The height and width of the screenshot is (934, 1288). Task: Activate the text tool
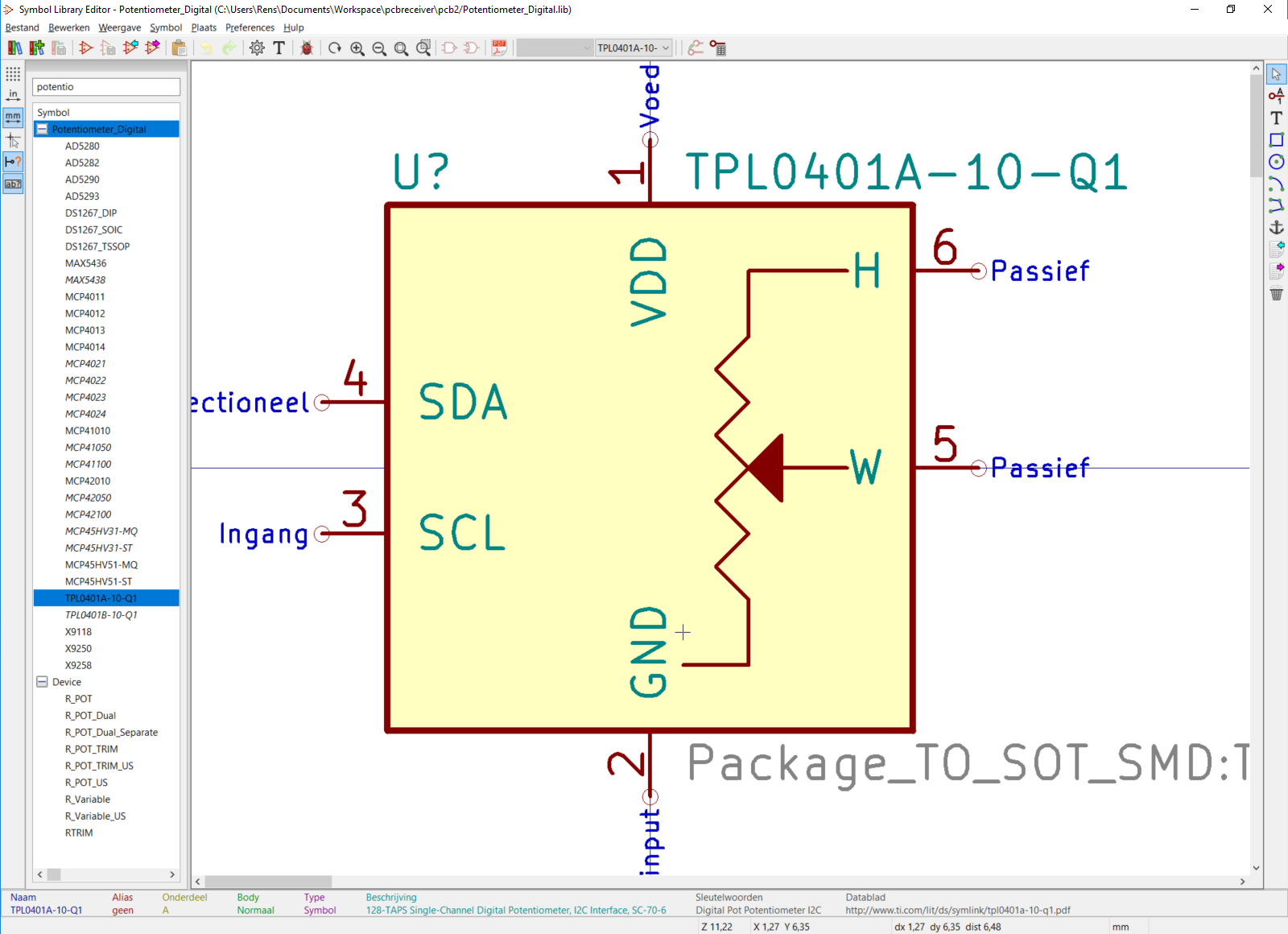tap(1277, 118)
